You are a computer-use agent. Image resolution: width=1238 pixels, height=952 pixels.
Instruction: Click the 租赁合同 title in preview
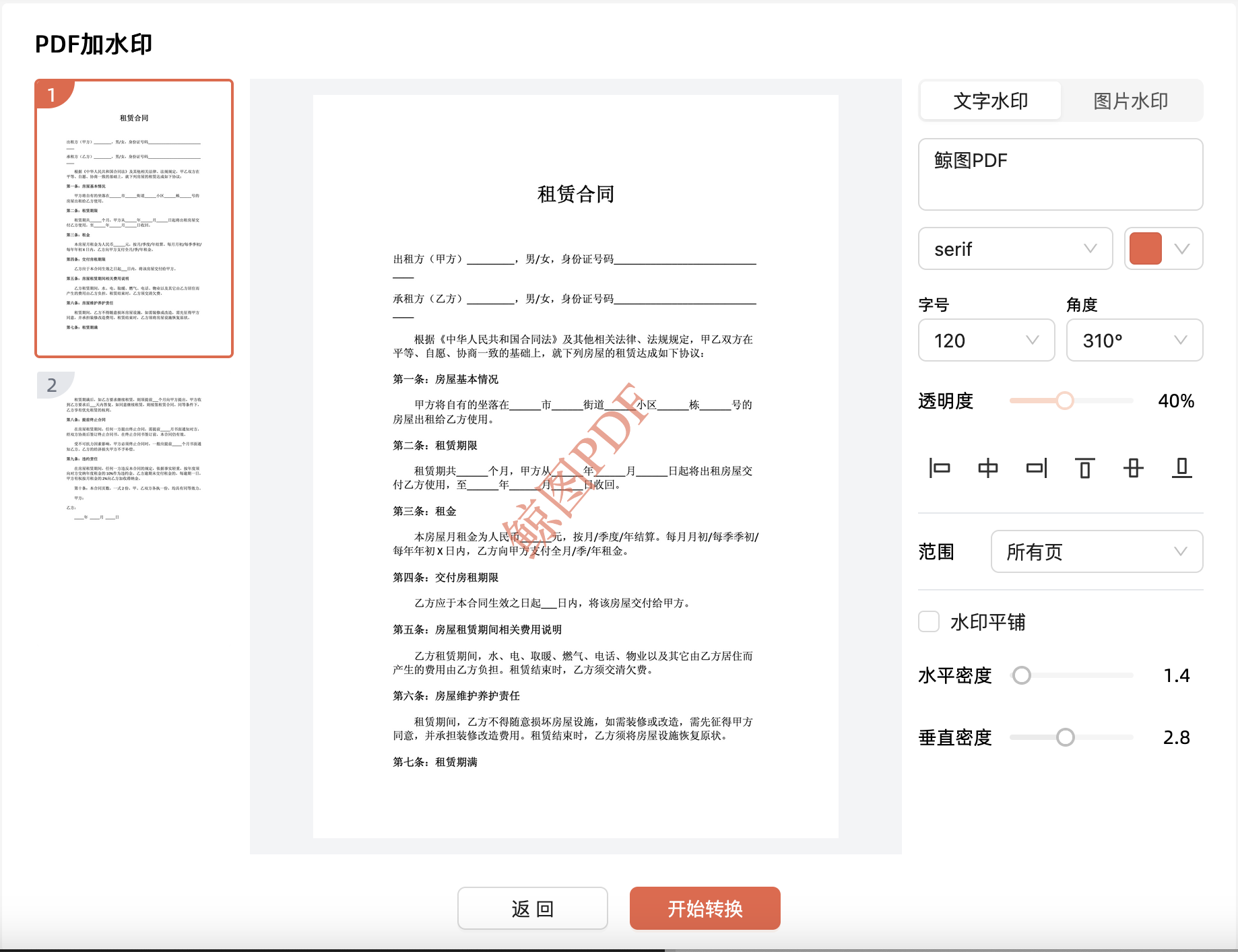coord(575,195)
